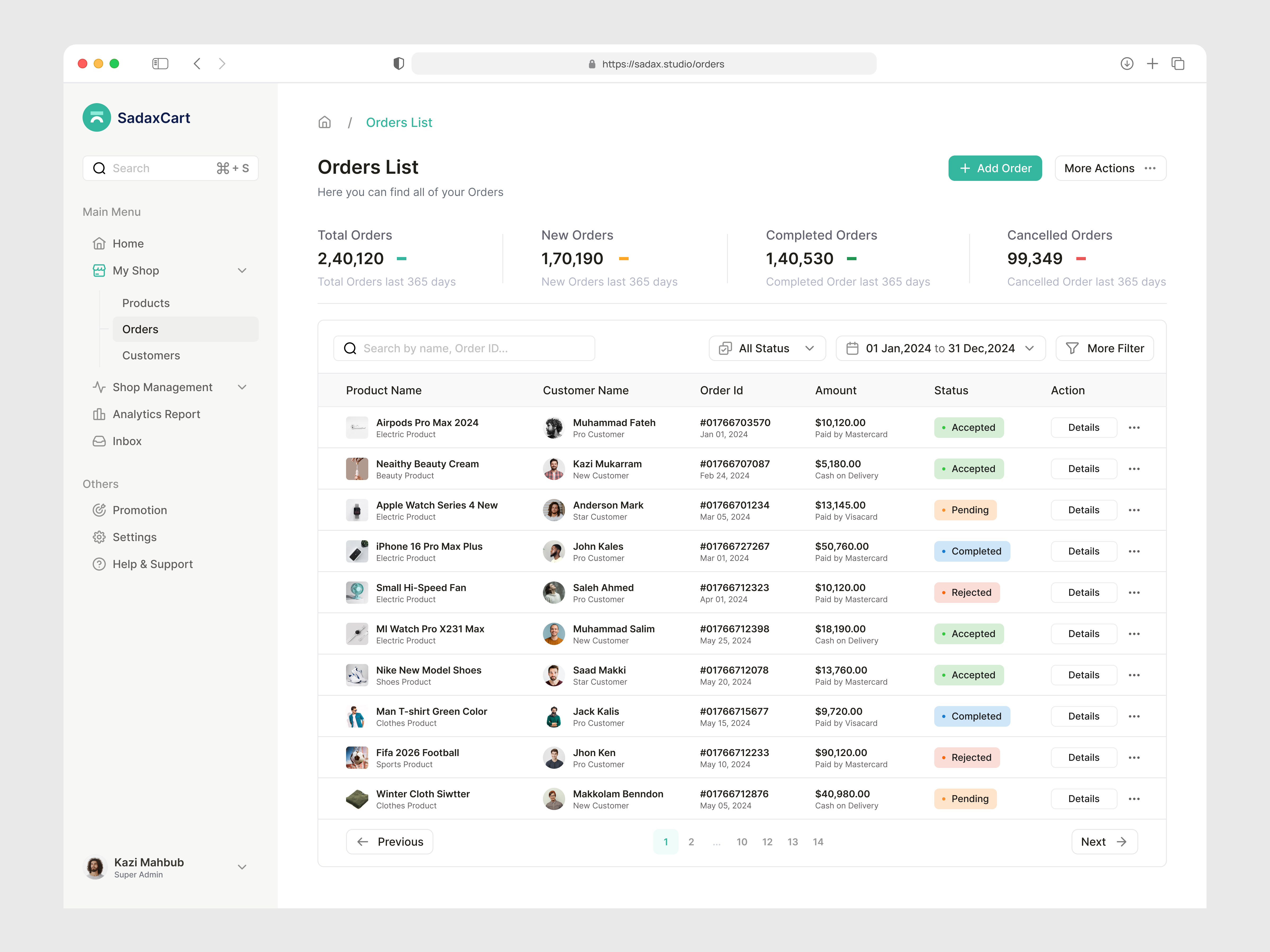Click the privacy shield icon
Viewport: 1270px width, 952px height.
pos(398,64)
